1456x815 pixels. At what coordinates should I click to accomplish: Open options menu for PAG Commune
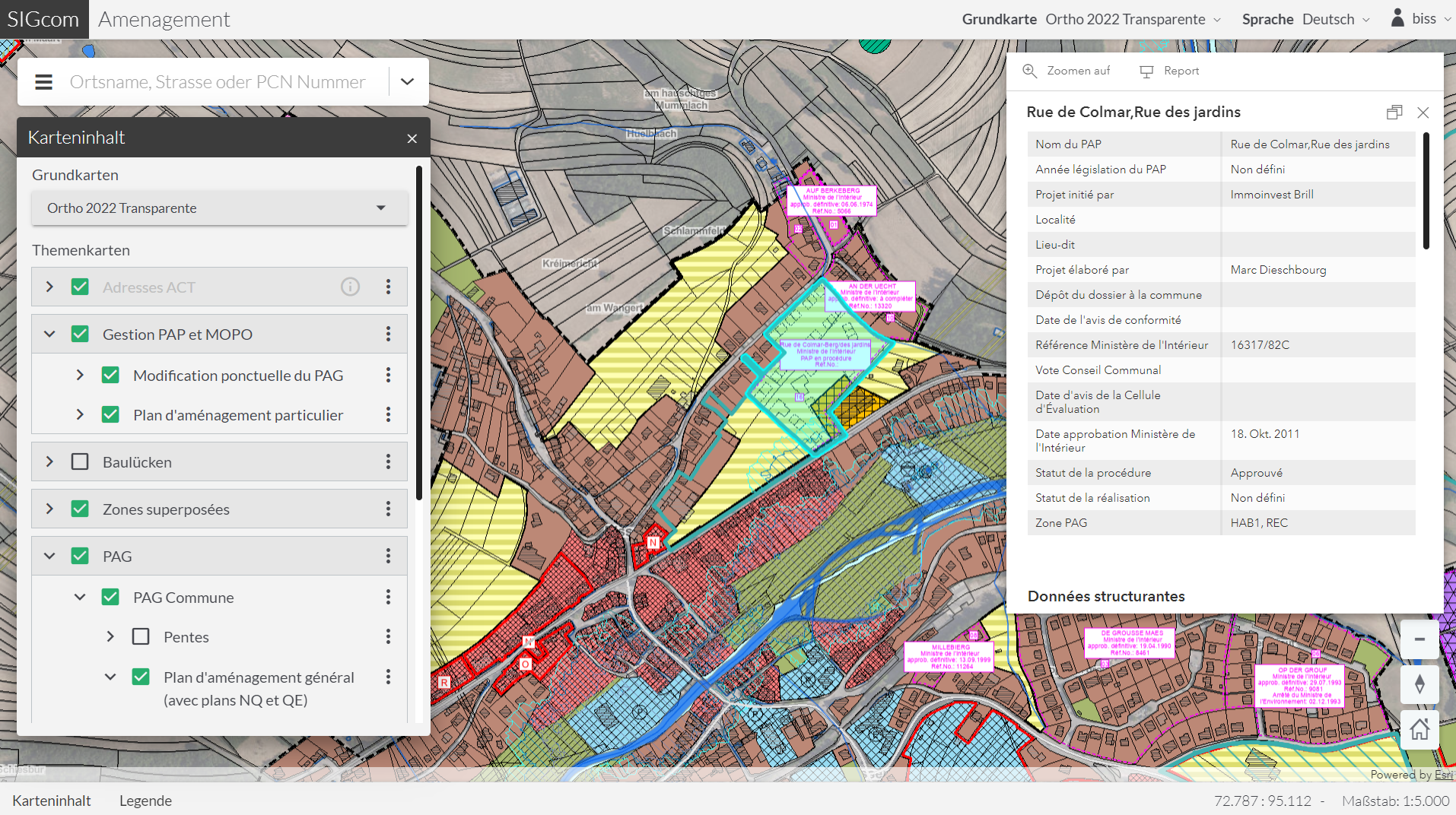coord(388,597)
